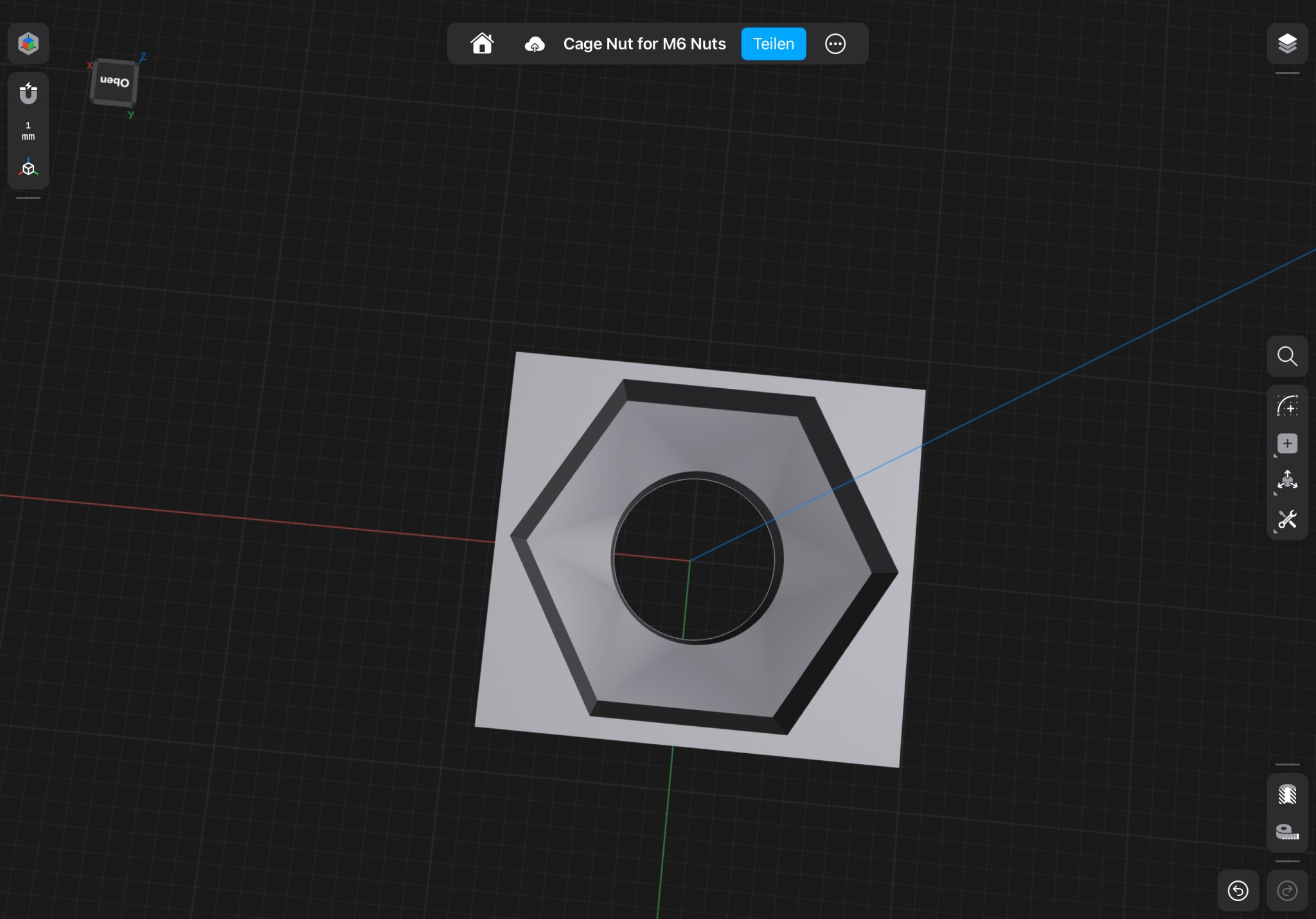Toggle the snapping magnet
Viewport: 1316px width, 919px height.
point(28,94)
